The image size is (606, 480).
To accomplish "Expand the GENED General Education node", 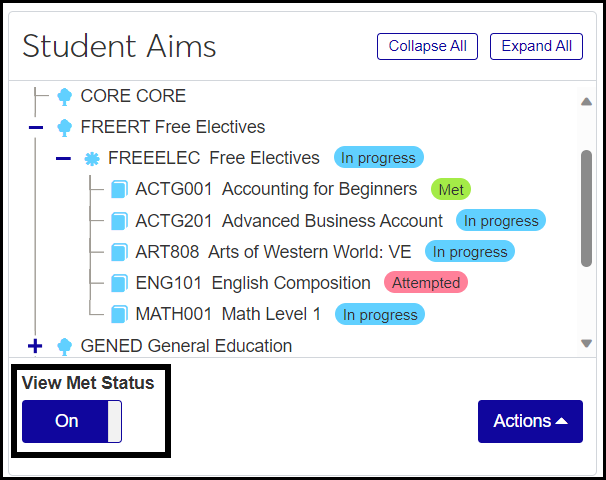I will coord(36,346).
